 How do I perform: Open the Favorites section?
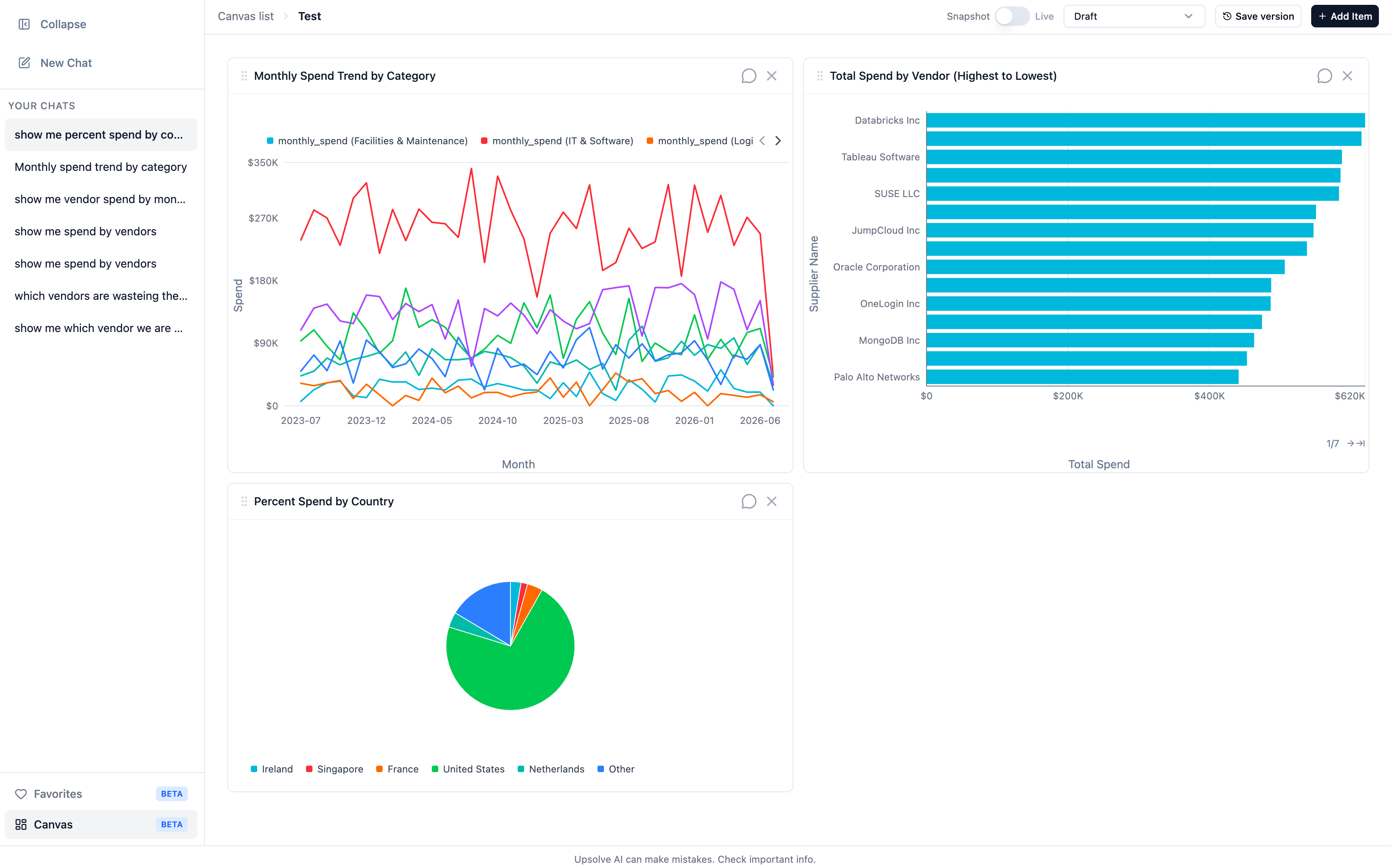tap(101, 794)
